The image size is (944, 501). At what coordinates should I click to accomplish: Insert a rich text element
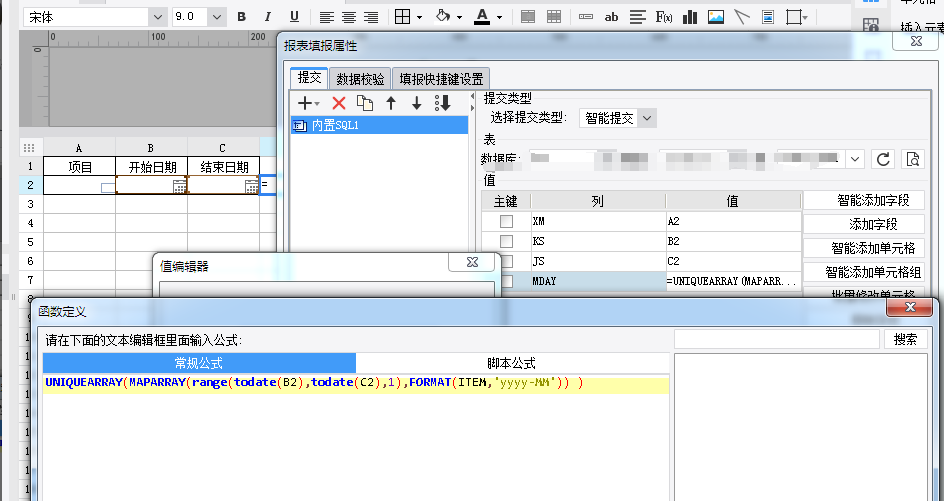click(x=638, y=17)
